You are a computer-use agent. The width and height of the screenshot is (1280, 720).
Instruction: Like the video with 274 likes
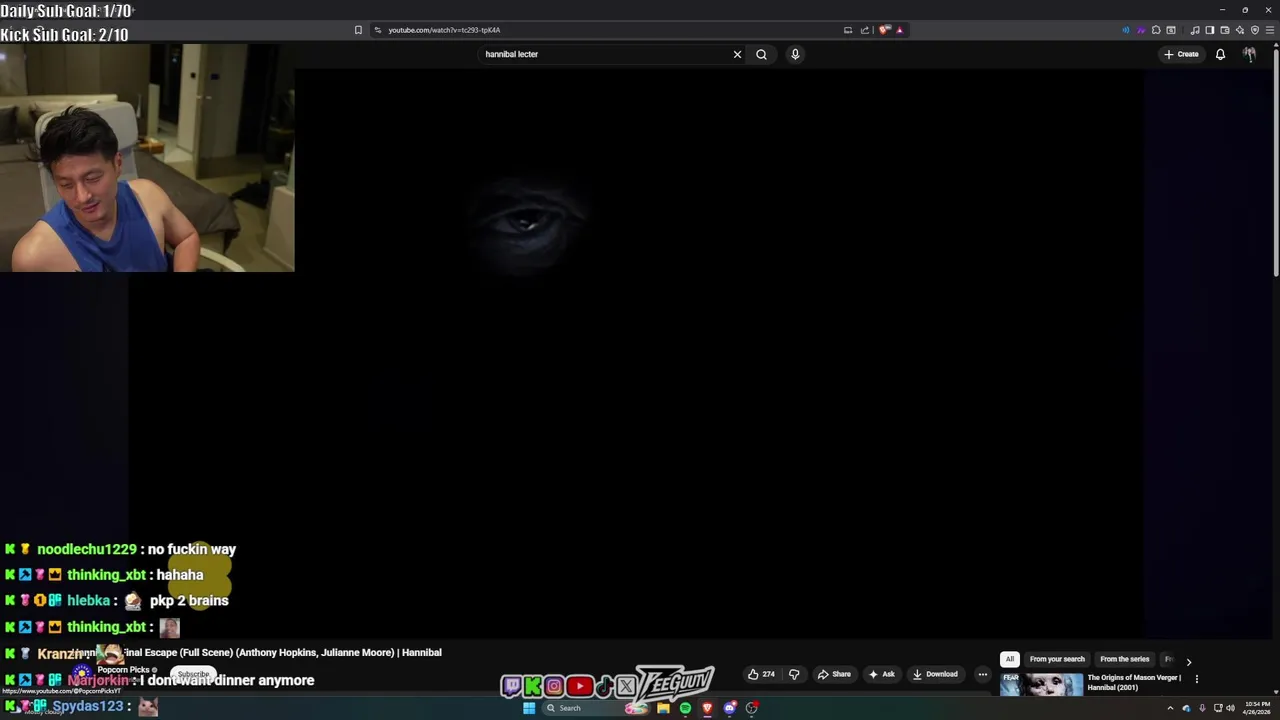[x=761, y=674]
